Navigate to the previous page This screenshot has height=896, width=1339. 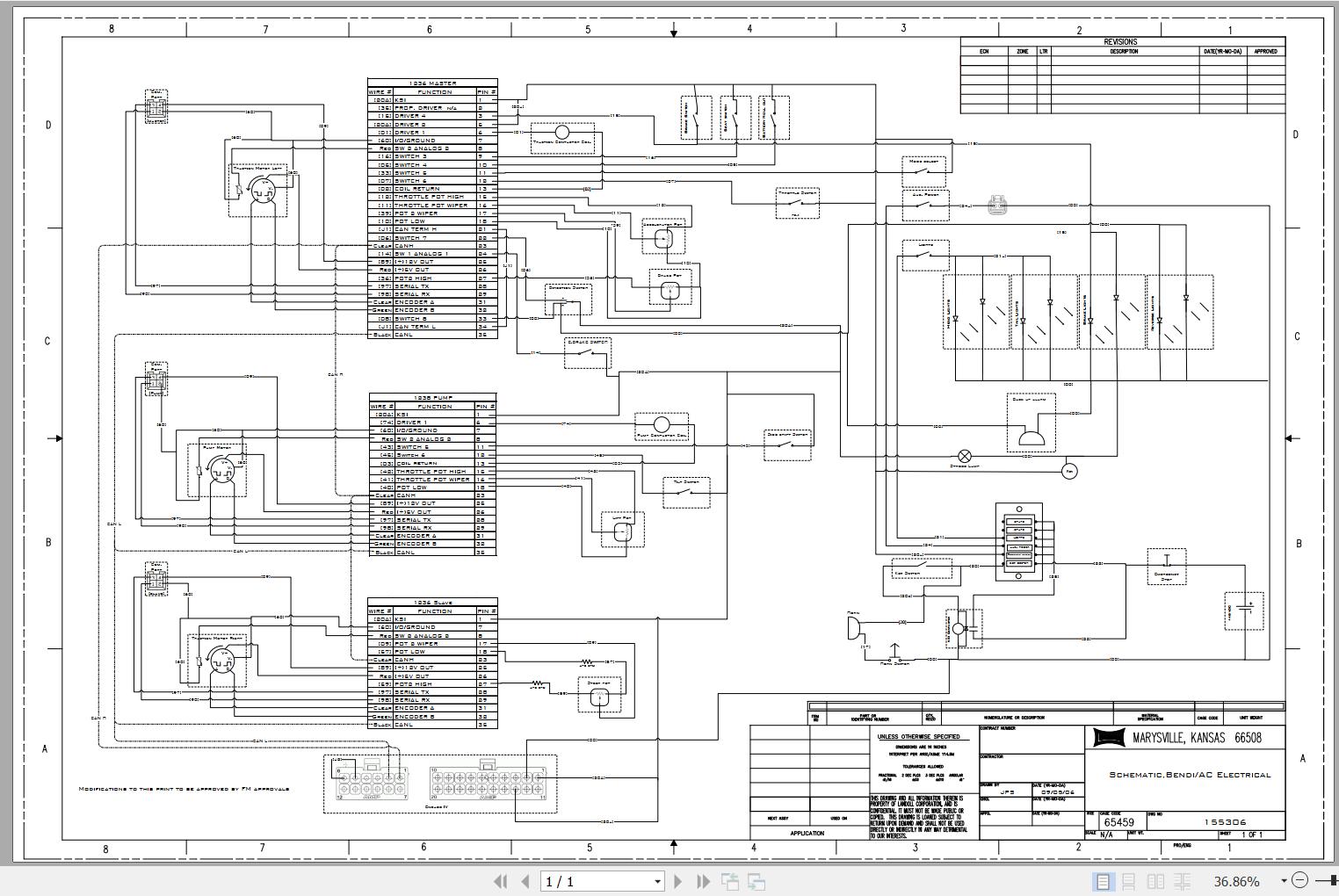click(x=524, y=880)
